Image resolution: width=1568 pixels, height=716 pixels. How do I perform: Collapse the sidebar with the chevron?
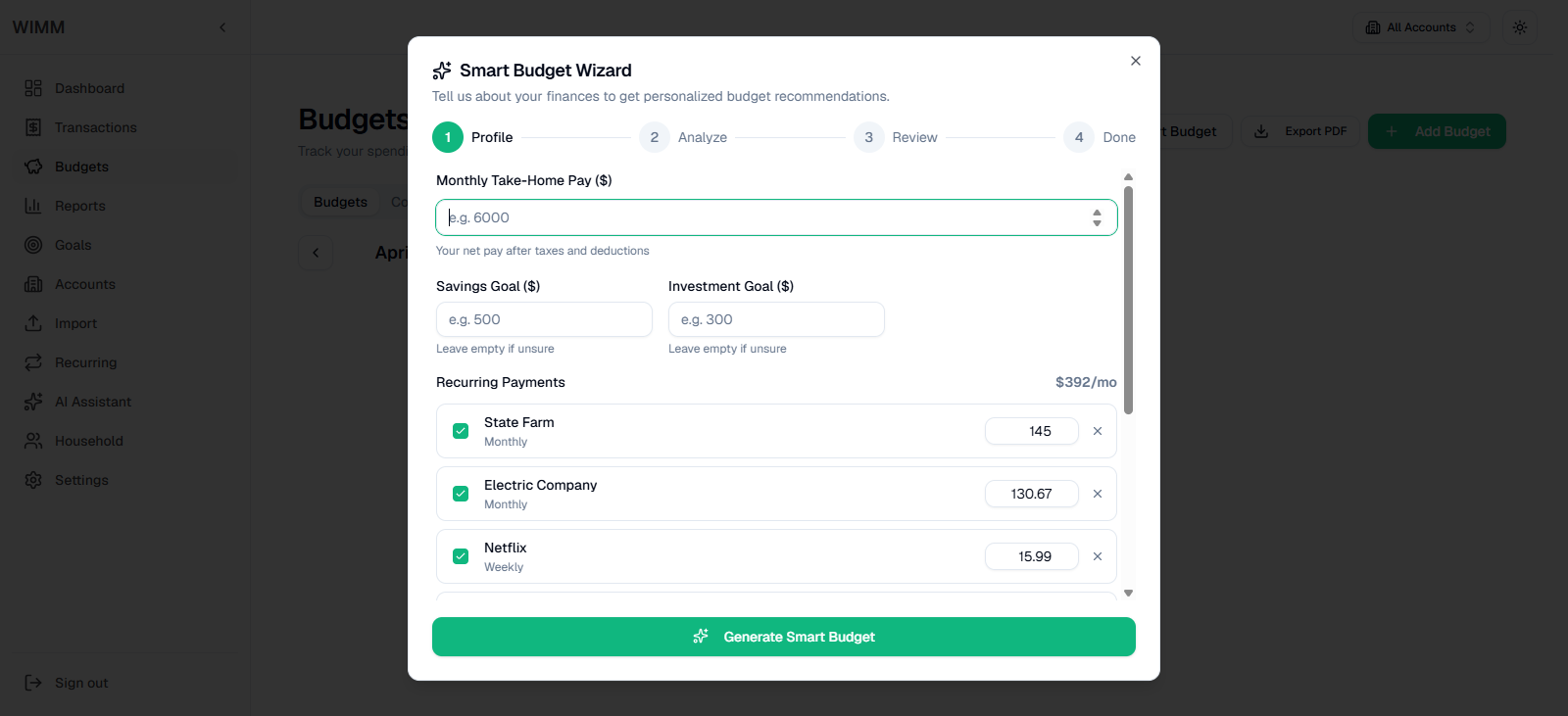click(x=222, y=27)
